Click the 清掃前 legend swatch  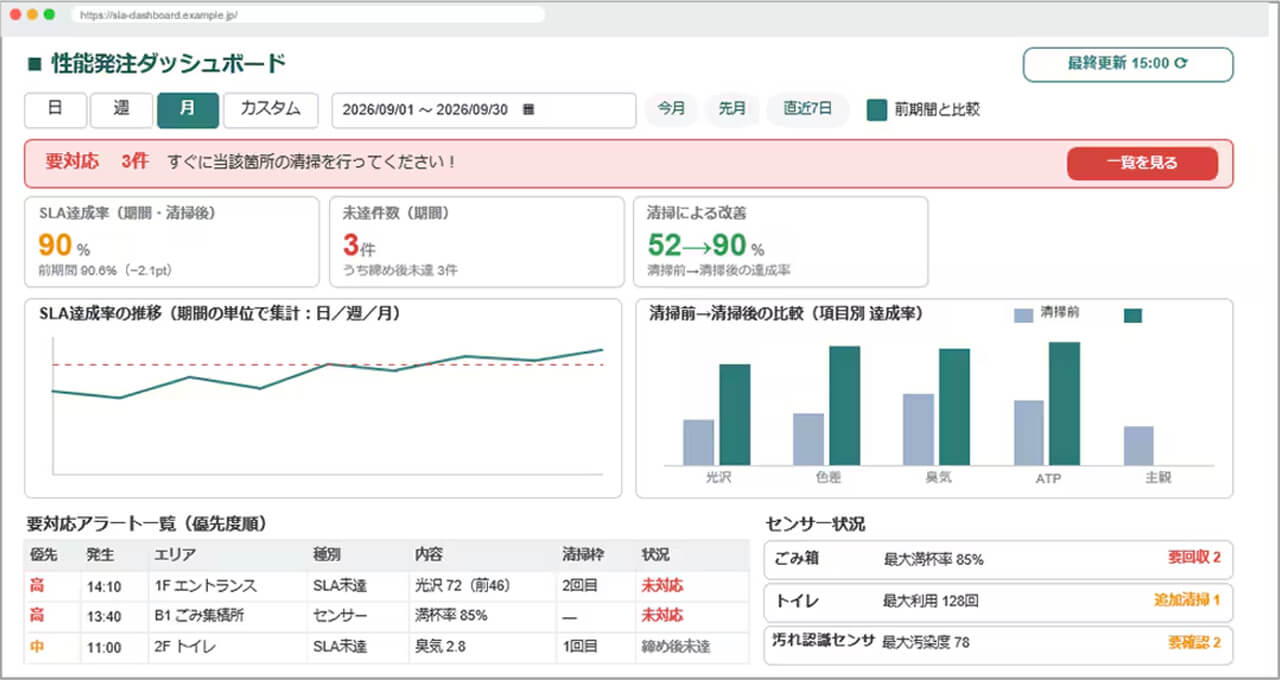pyautogui.click(x=1024, y=315)
